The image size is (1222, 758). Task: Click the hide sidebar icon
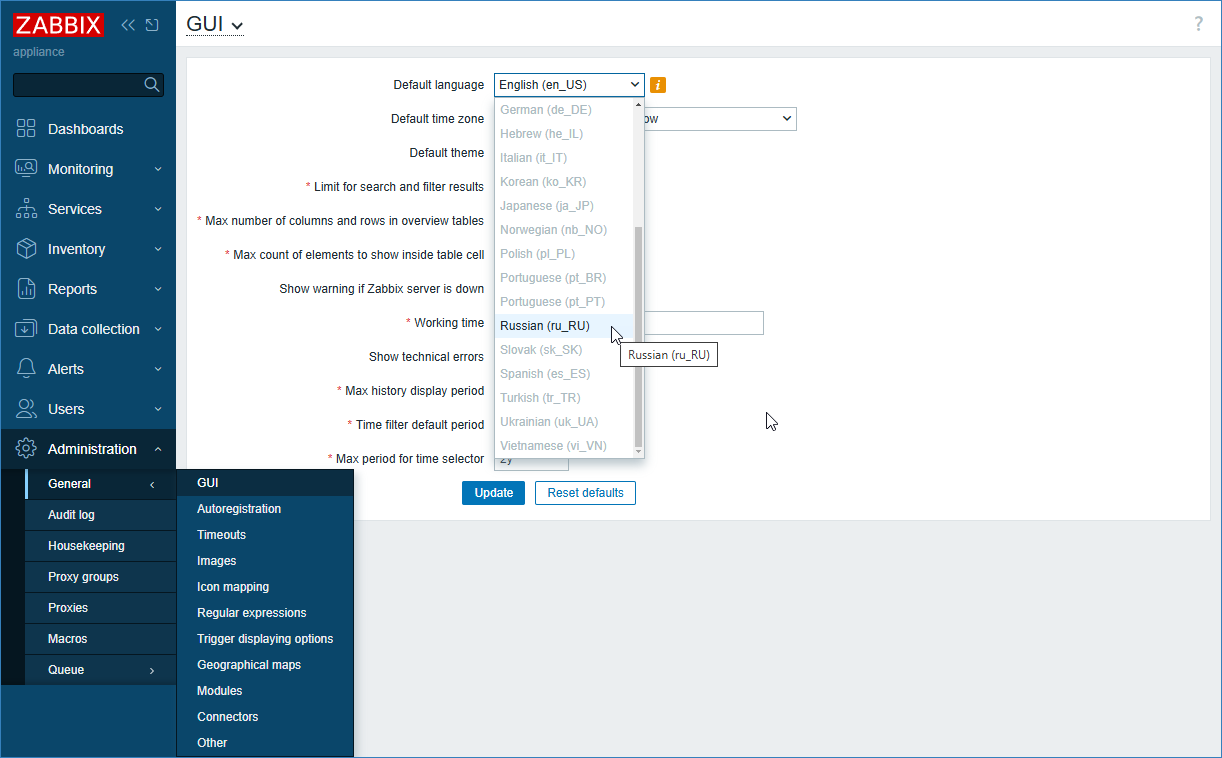[152, 25]
